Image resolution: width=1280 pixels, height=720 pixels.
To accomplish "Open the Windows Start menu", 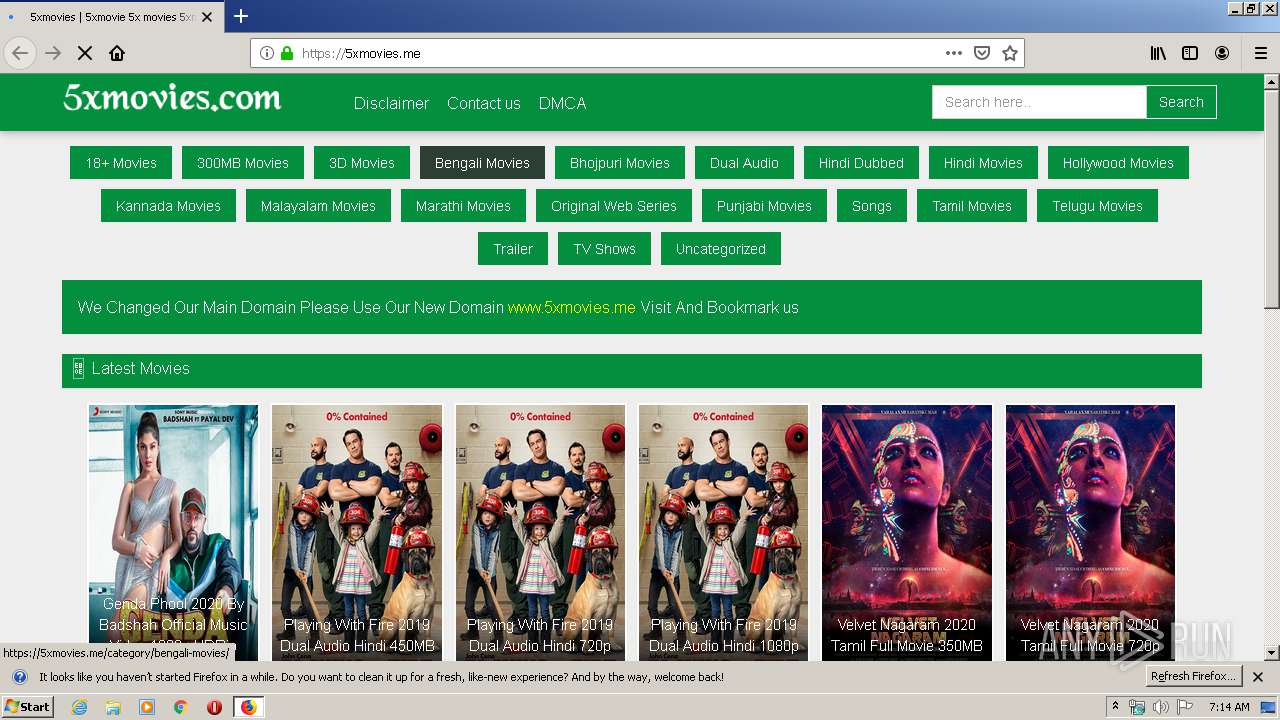I will (28, 707).
